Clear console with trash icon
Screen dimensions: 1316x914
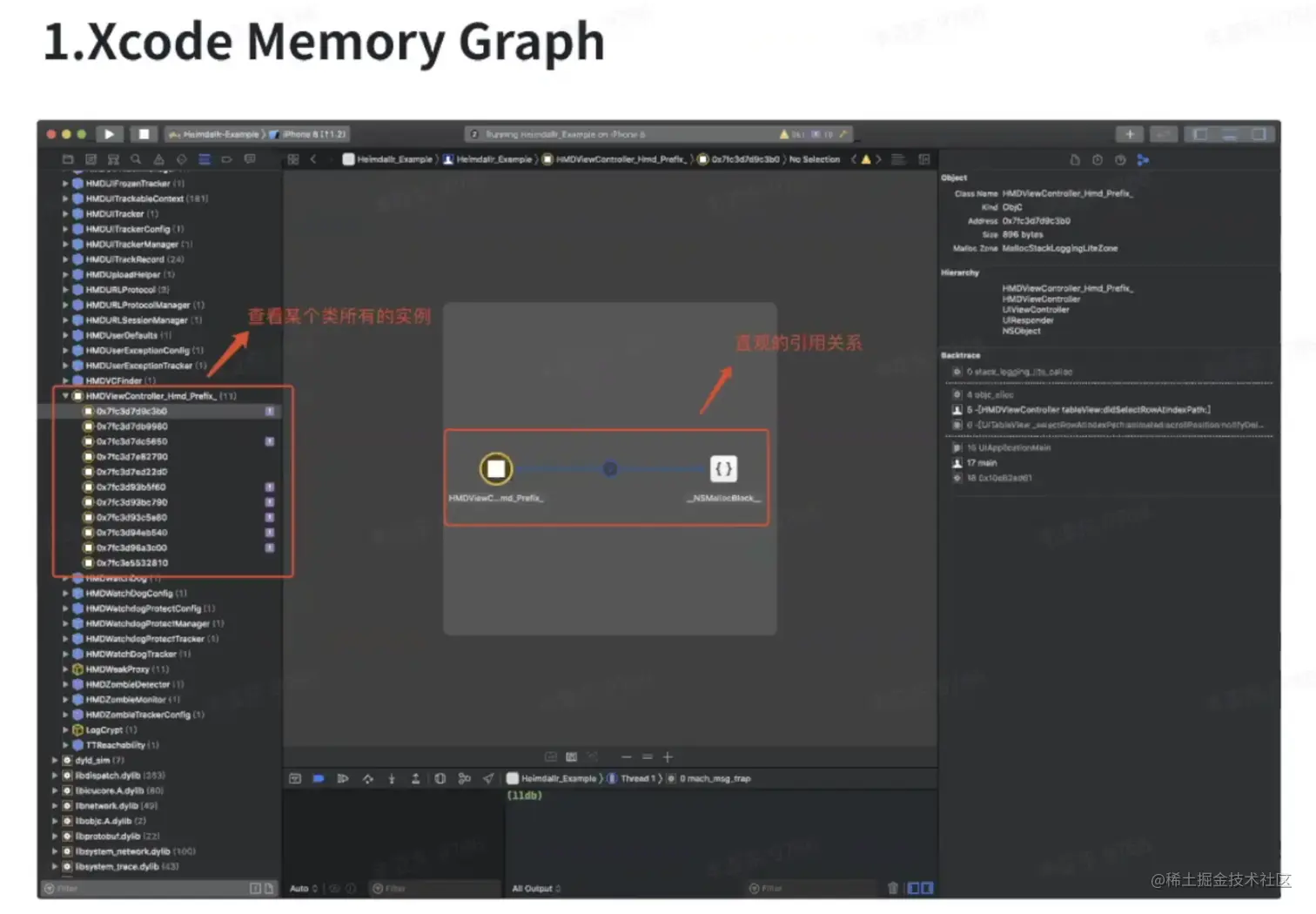point(893,889)
